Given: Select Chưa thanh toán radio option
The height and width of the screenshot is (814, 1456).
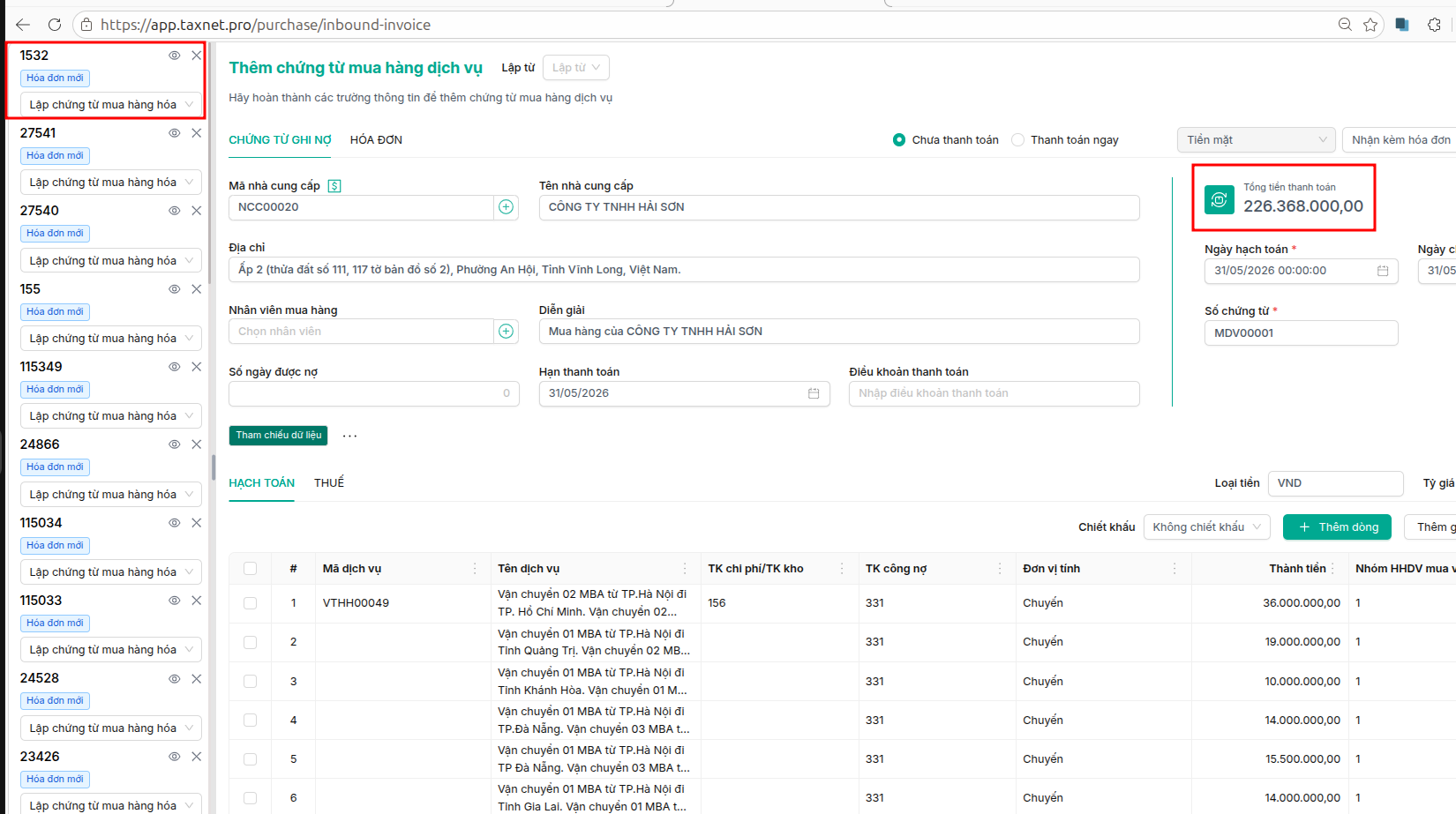Looking at the screenshot, I should click(899, 140).
